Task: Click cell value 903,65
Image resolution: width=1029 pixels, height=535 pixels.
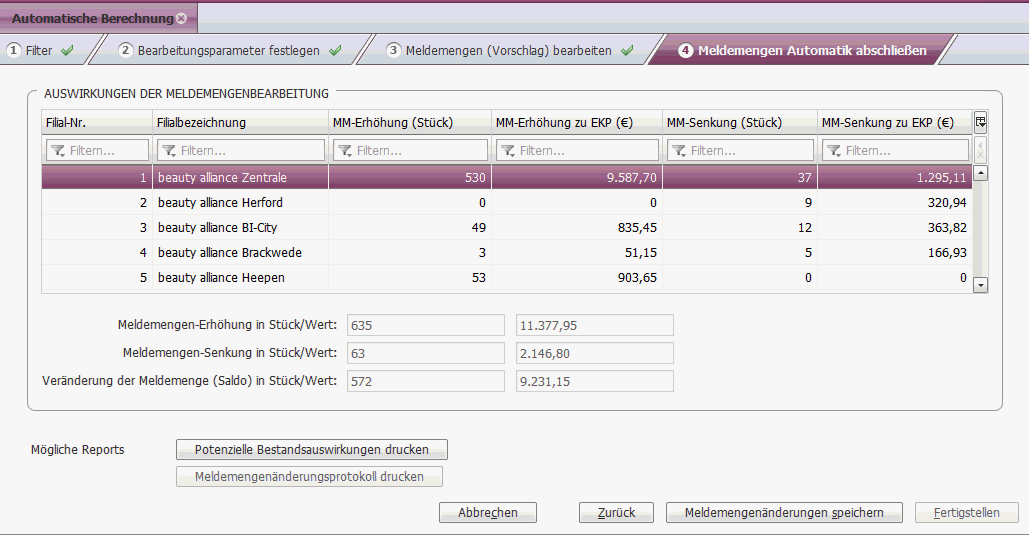Action: click(x=637, y=277)
